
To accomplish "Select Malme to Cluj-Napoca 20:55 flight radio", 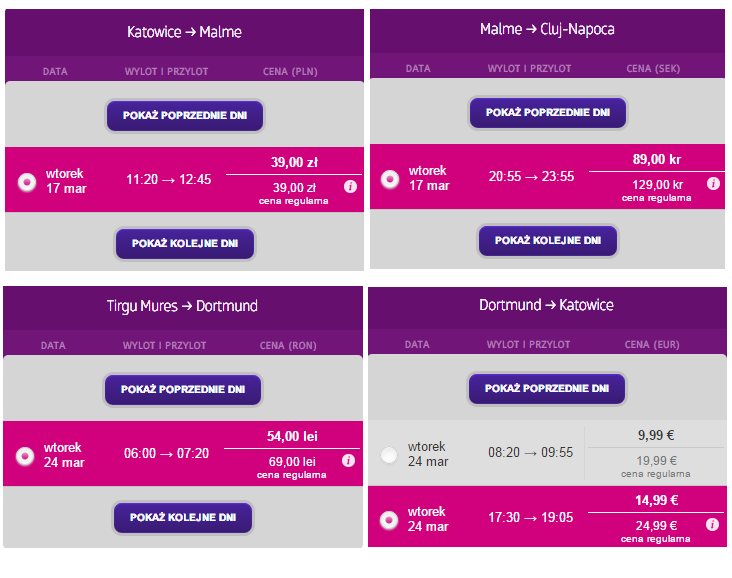I will 390,179.
